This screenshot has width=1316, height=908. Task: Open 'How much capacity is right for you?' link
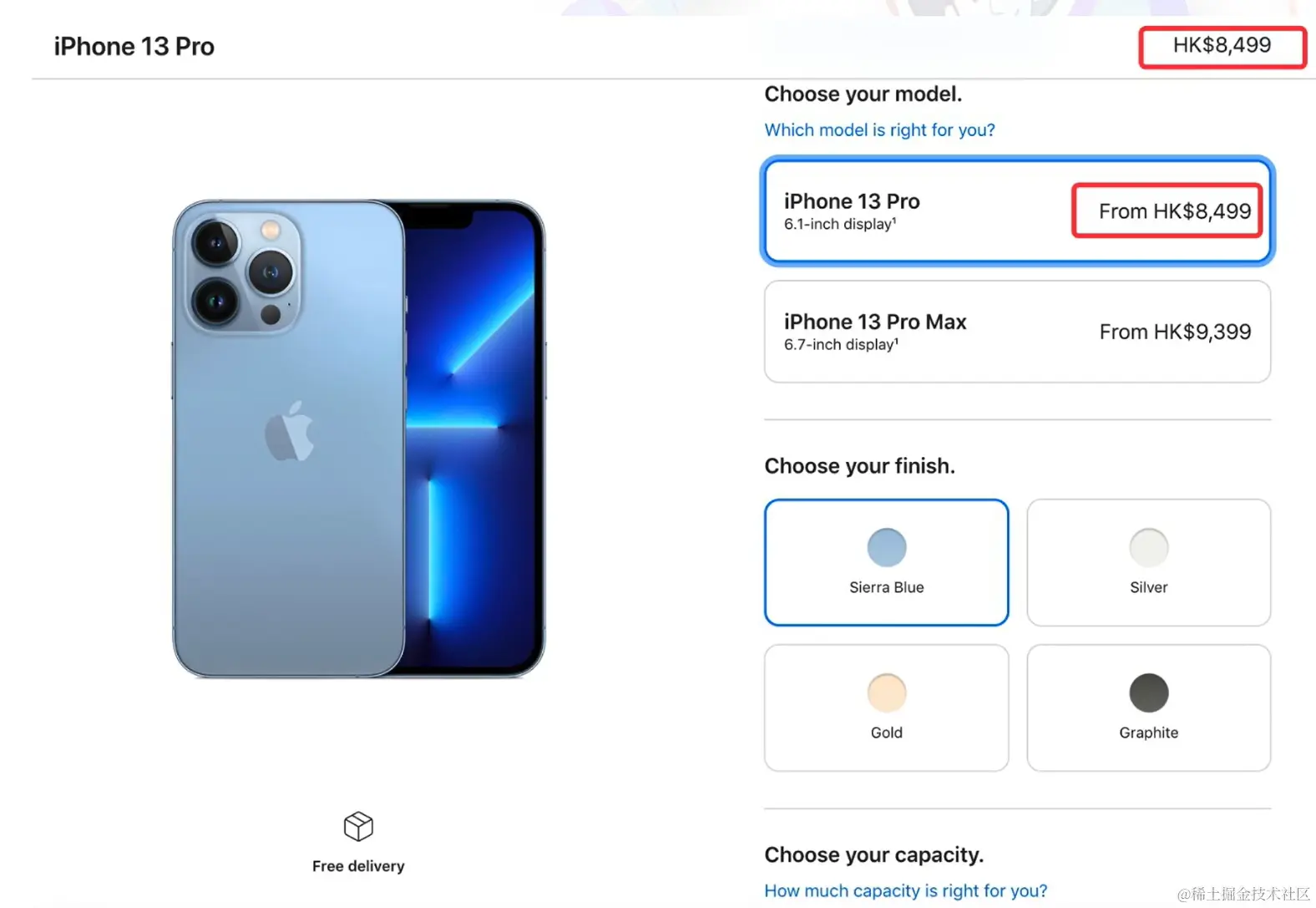click(x=905, y=891)
